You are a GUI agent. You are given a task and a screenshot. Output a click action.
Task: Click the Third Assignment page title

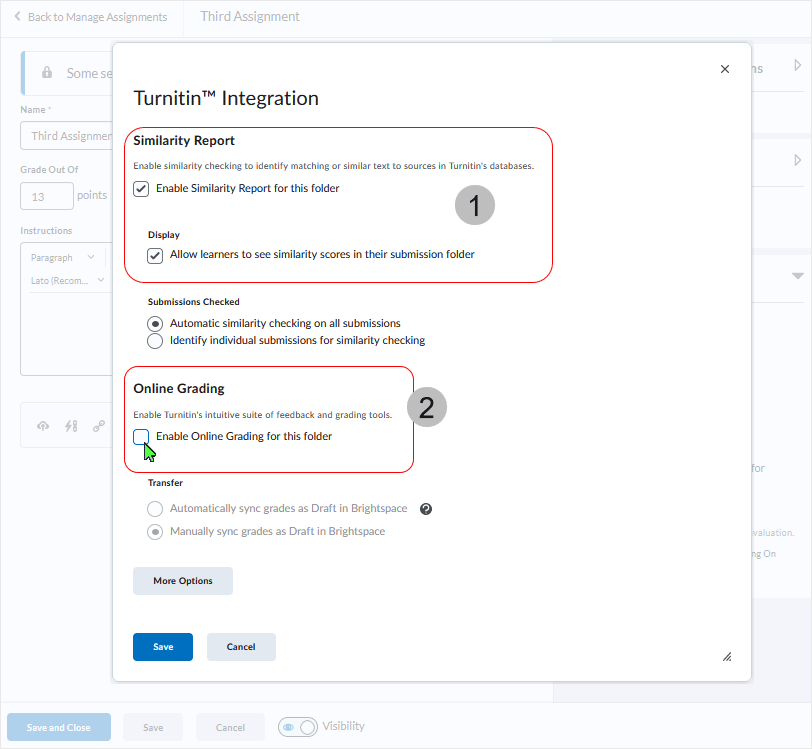pyautogui.click(x=250, y=17)
